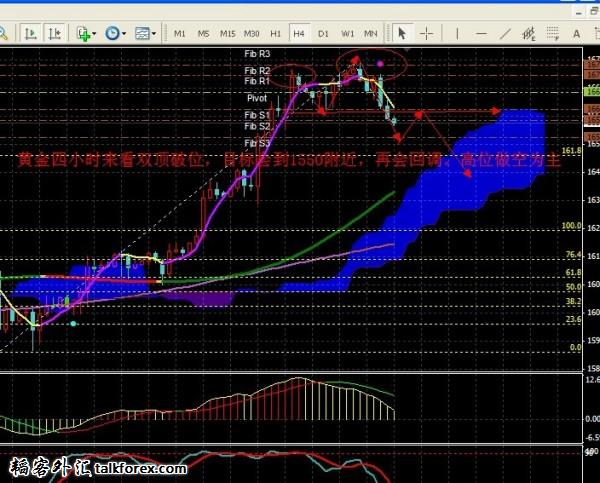The width and height of the screenshot is (600, 483).
Task: Switch to the M30 timeframe
Action: coord(251,34)
